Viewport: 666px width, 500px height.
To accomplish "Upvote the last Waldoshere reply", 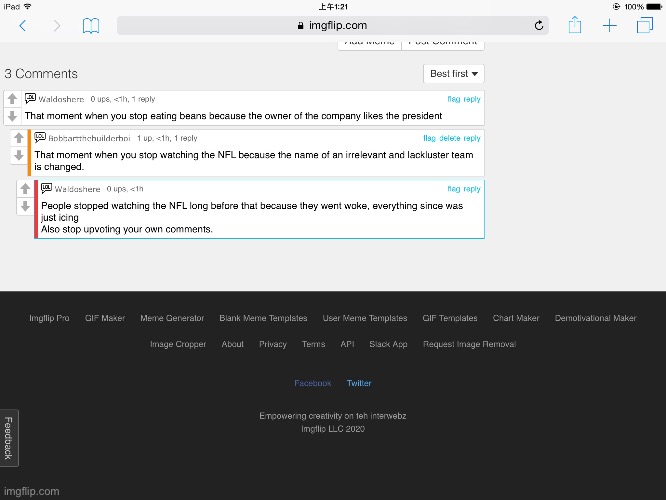I will click(x=25, y=188).
